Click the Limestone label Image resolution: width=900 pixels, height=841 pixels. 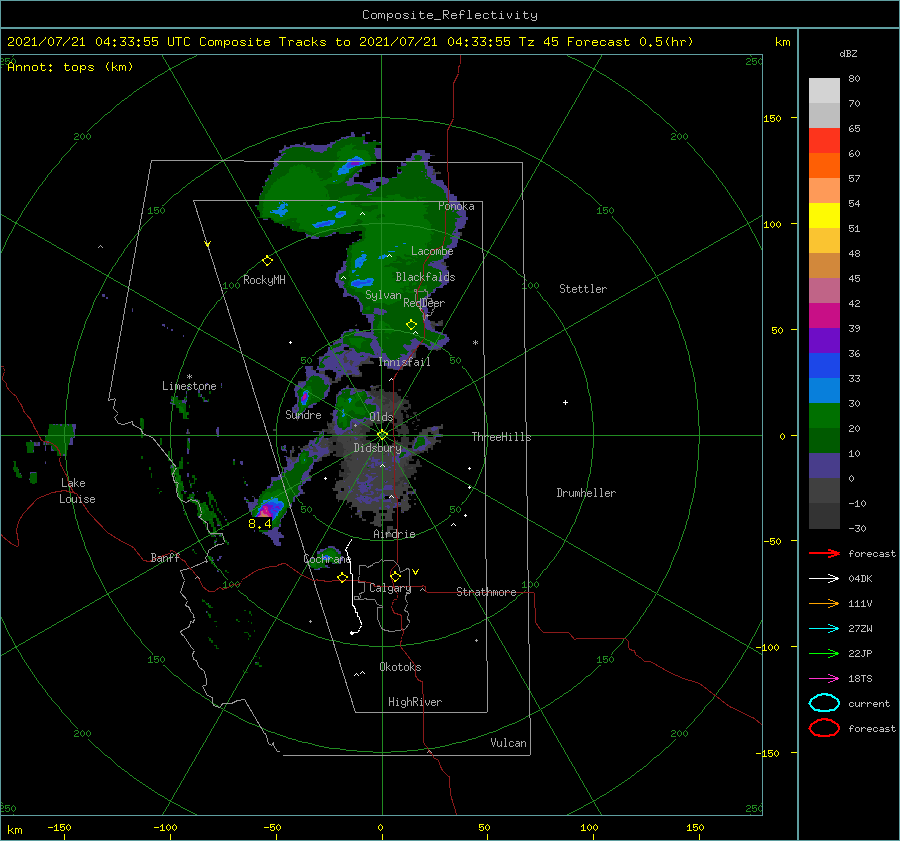click(189, 386)
